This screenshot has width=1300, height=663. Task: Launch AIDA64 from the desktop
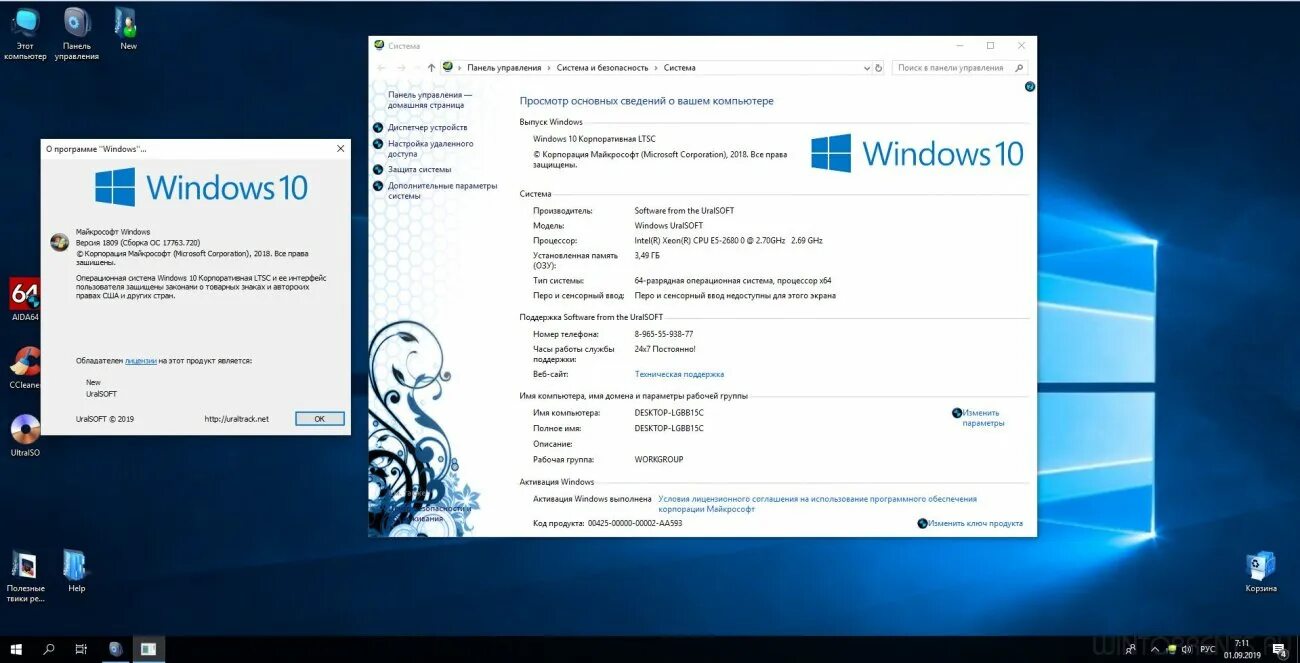24,299
